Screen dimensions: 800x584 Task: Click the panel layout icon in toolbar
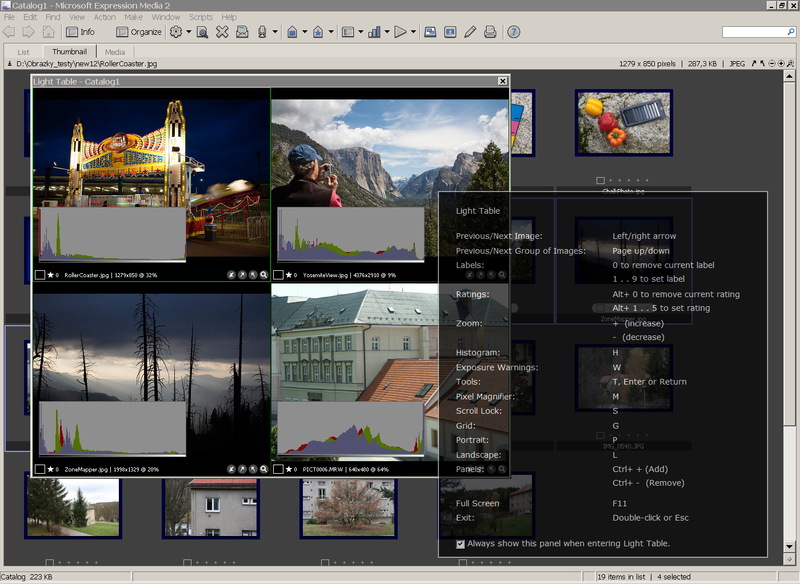348,32
